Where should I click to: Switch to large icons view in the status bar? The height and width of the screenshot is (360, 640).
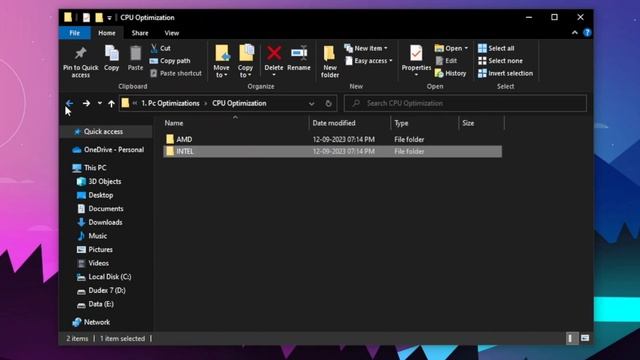click(585, 338)
